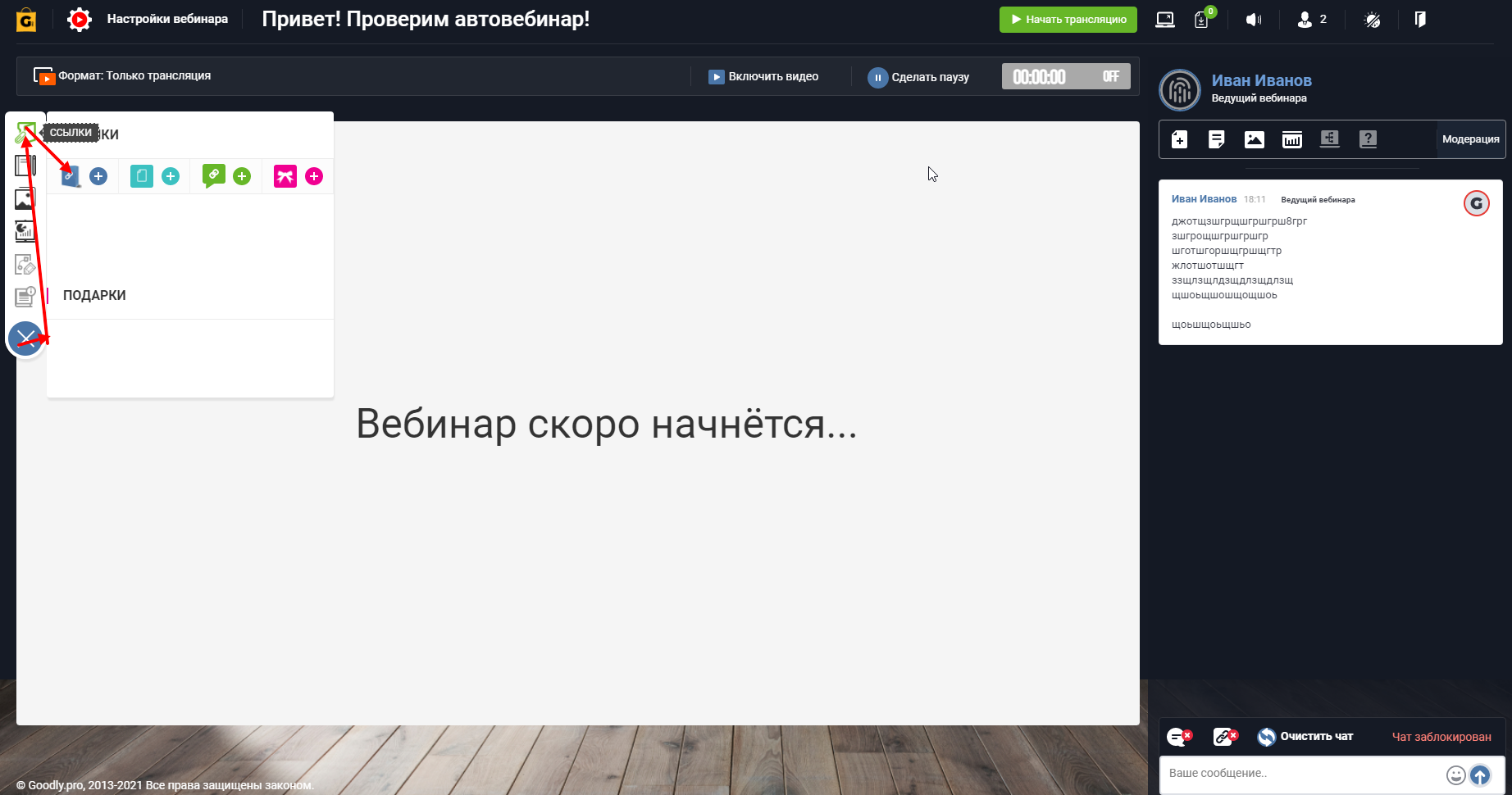The height and width of the screenshot is (795, 1512).
Task: Close the side panel with blue X
Action: (x=25, y=338)
